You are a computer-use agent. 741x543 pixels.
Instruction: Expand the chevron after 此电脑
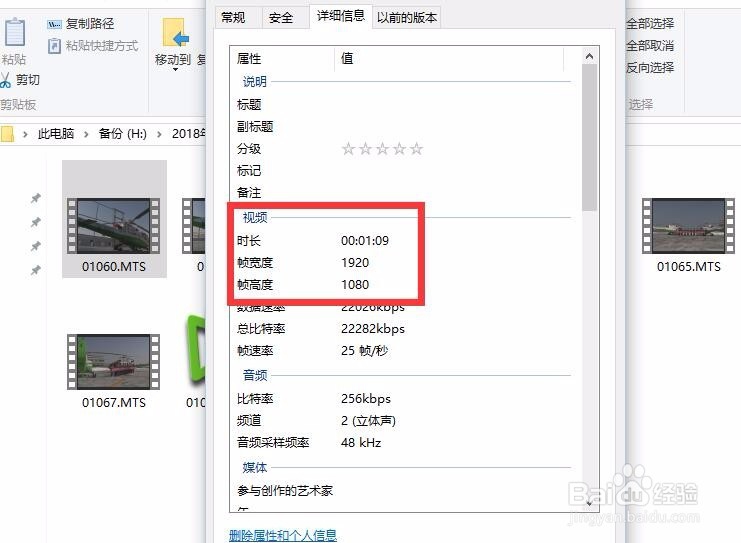tap(86, 134)
